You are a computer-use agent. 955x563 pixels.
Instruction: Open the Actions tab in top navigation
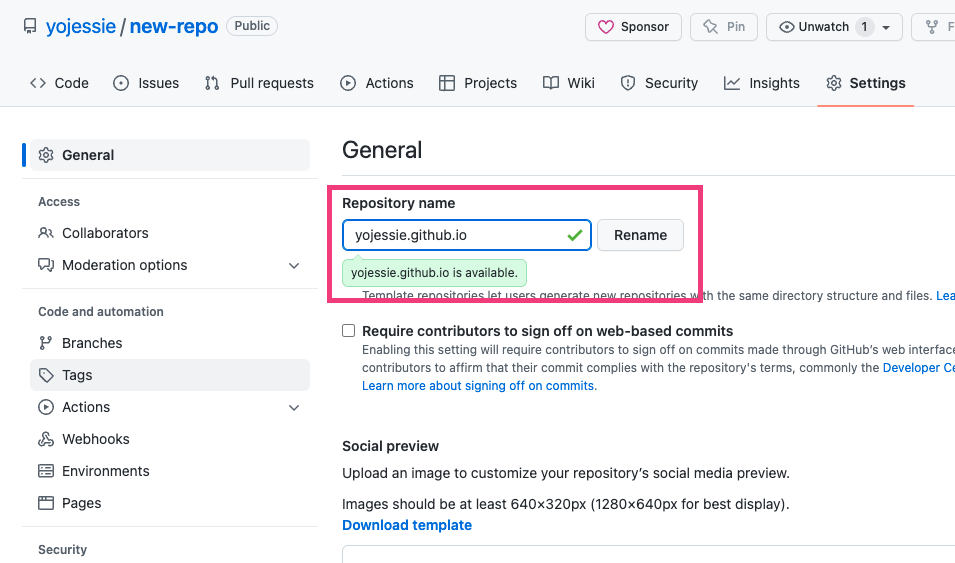[377, 83]
